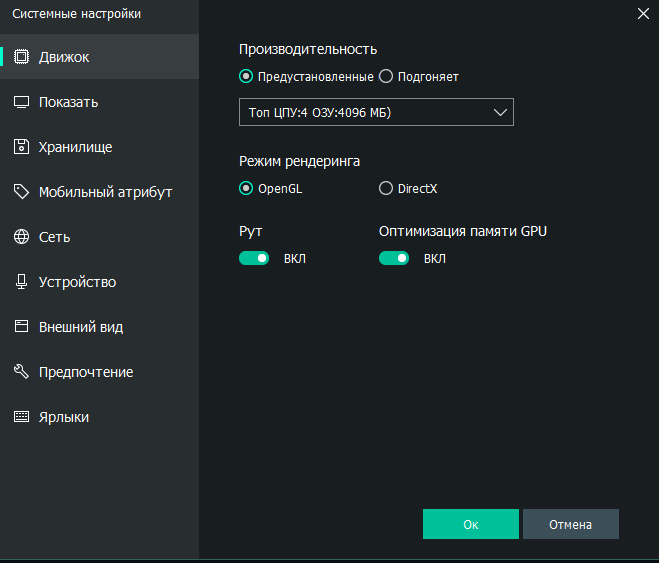Click the keyboard icon for Ярлыки
This screenshot has height=563, width=659.
(21, 417)
